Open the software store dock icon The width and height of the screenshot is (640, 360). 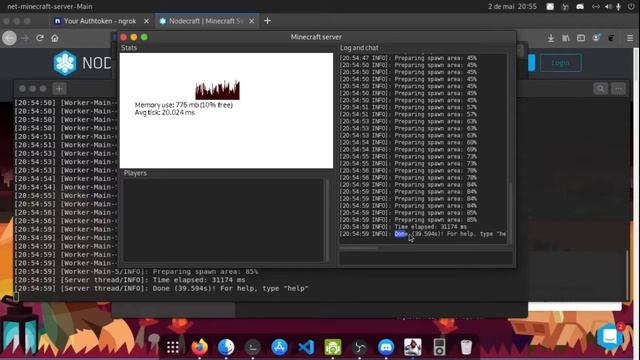279,347
